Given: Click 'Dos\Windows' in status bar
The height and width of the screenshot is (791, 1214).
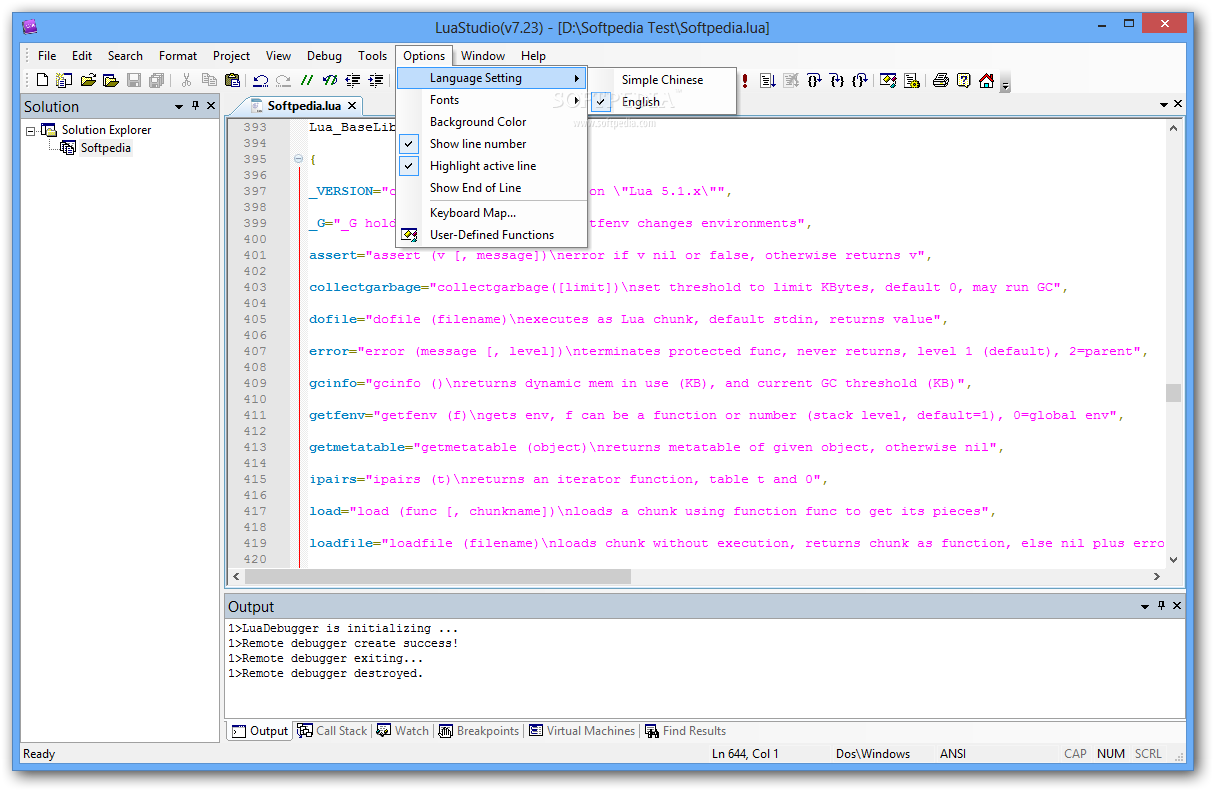Looking at the screenshot, I should [x=873, y=754].
